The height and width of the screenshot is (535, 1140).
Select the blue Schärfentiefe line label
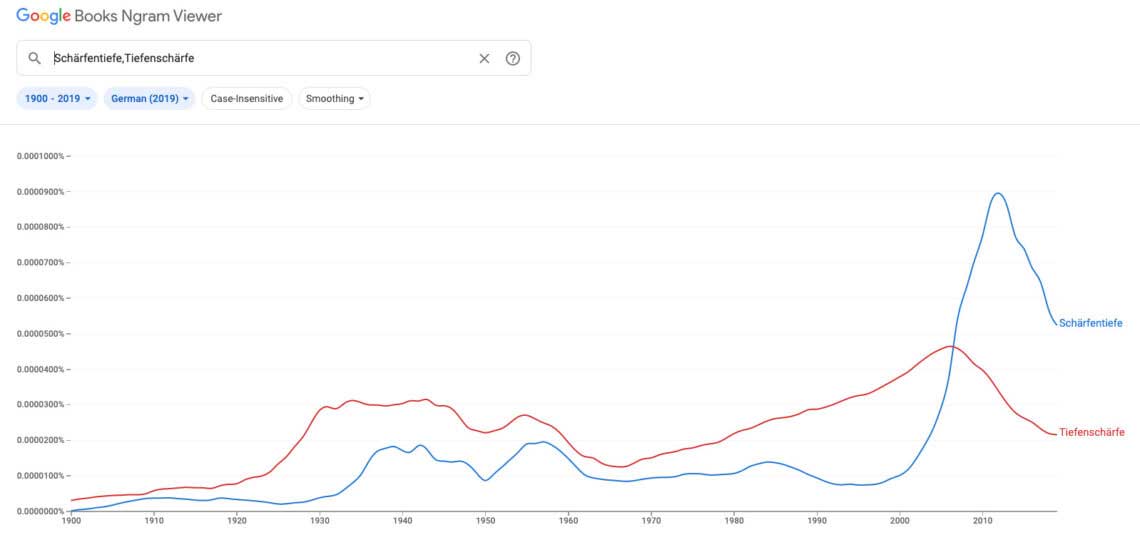1090,323
